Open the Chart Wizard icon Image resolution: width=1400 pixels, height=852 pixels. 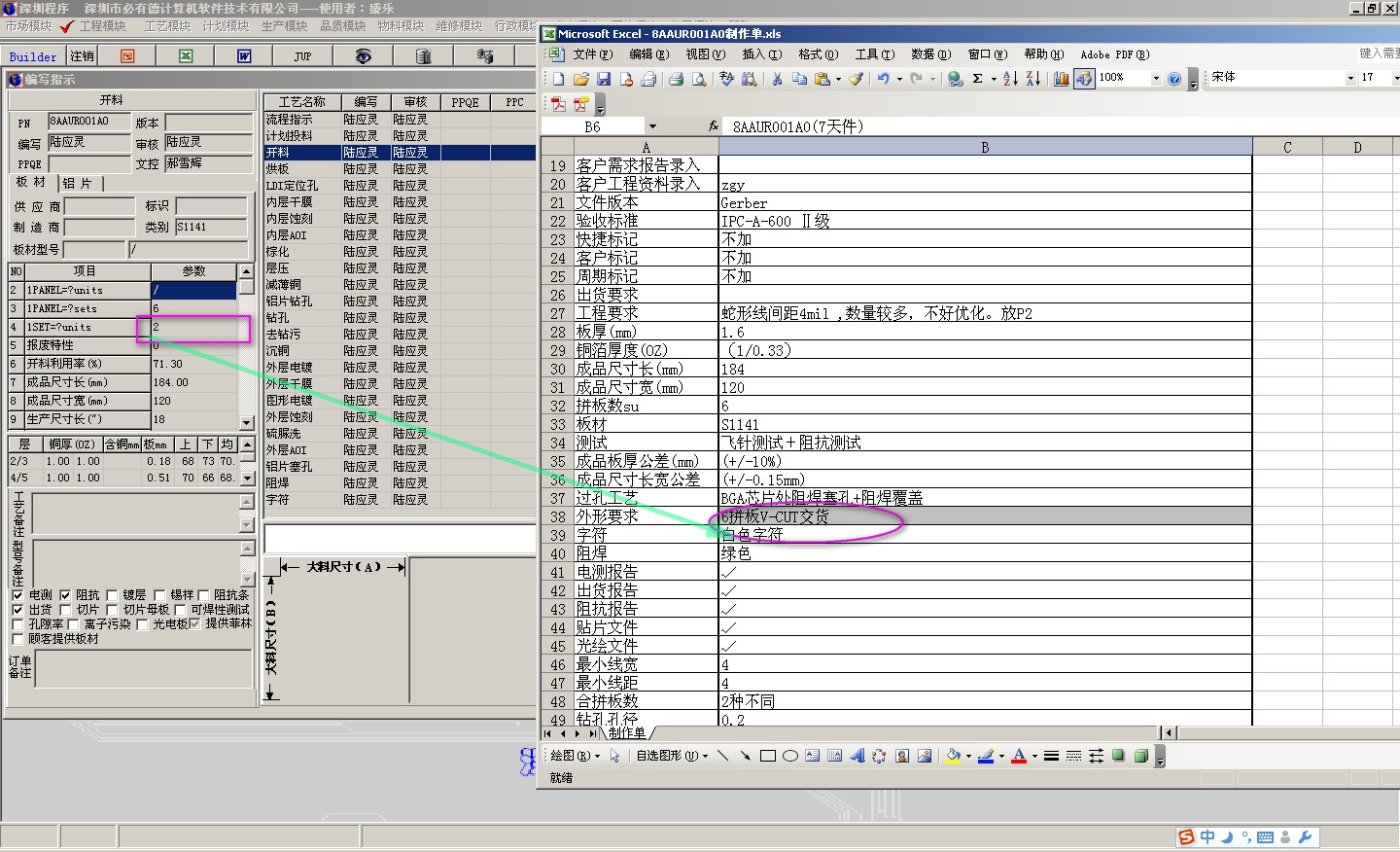(x=1062, y=79)
